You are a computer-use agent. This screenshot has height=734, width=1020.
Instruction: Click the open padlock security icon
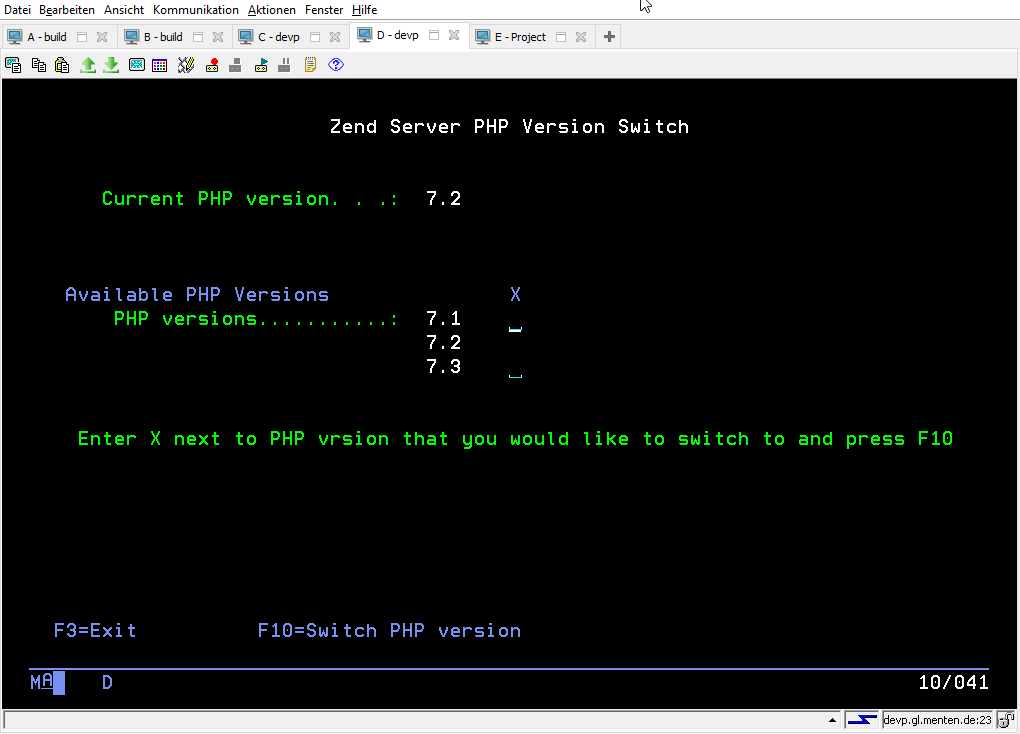coord(1004,720)
